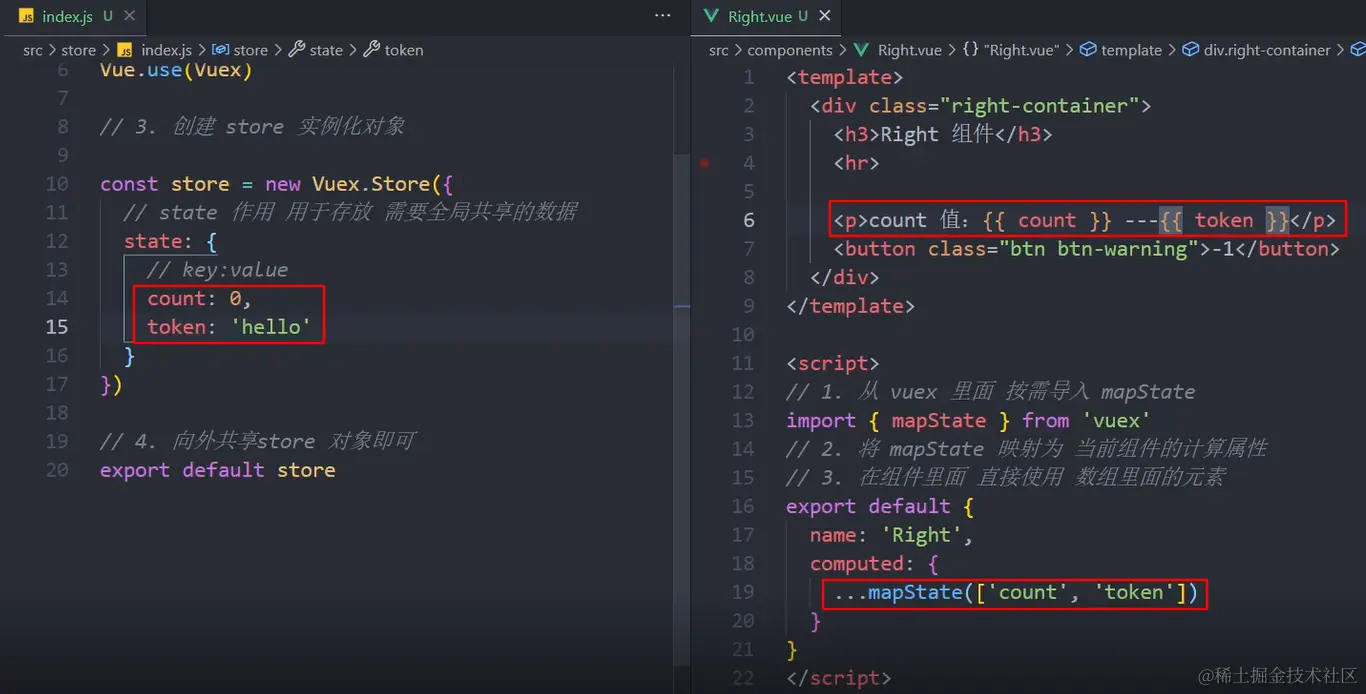Viewport: 1366px width, 694px height.
Task: Click the 'Vue.use(Vuex)' line in index.js
Action: (177, 70)
